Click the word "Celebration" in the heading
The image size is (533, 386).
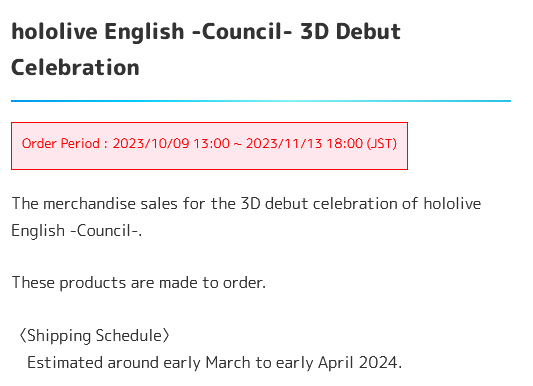pos(75,67)
